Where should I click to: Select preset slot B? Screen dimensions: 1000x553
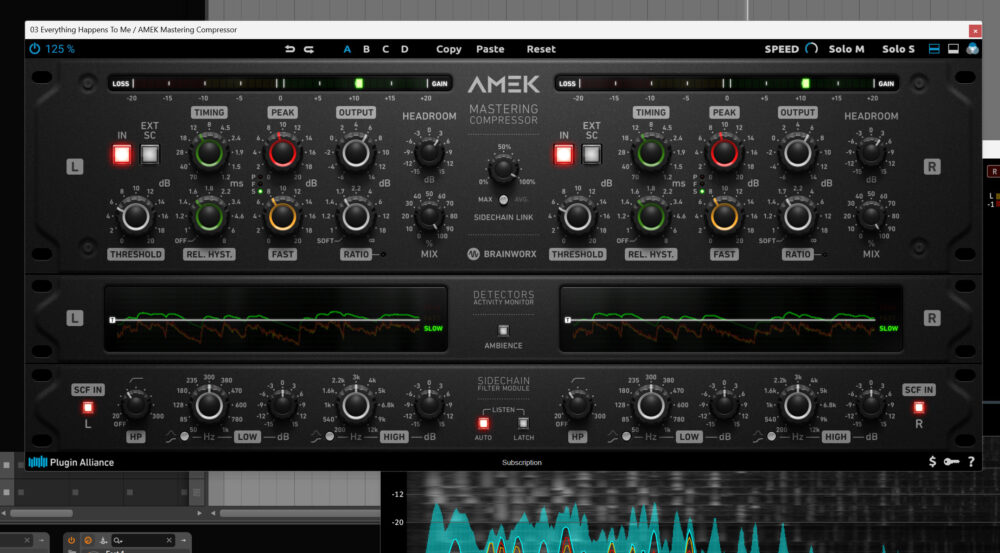(x=366, y=49)
